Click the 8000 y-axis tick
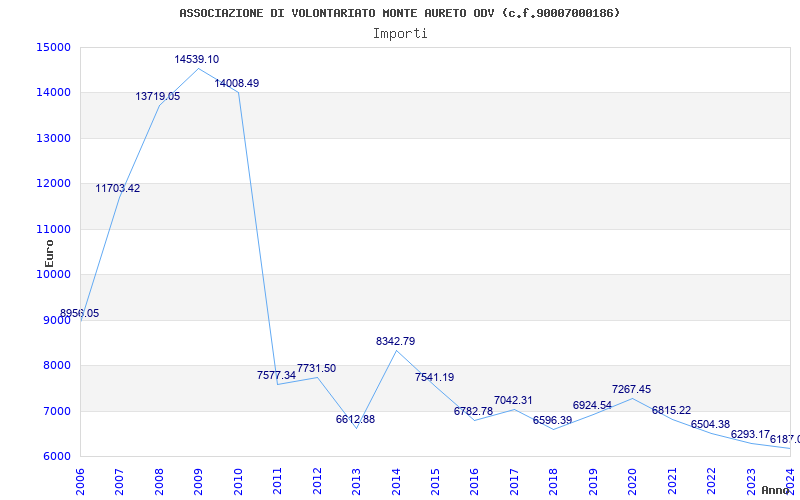This screenshot has width=800, height=500. tap(56, 366)
